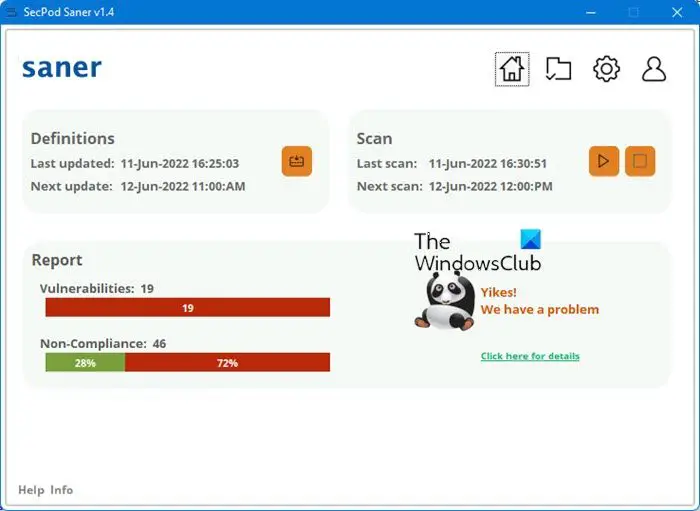Click here for details link
Image resolution: width=700 pixels, height=511 pixels.
(x=530, y=356)
